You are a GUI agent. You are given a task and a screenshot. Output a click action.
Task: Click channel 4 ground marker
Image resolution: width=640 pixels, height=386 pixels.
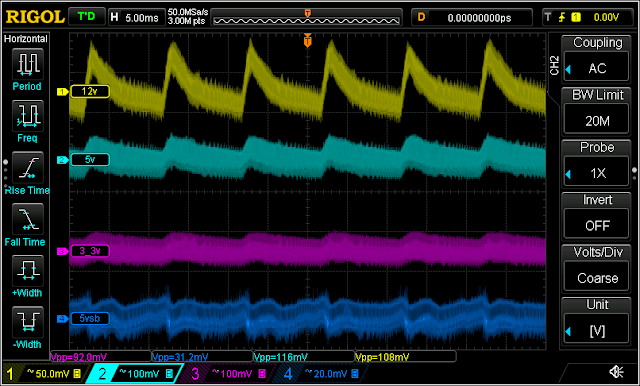click(62, 319)
